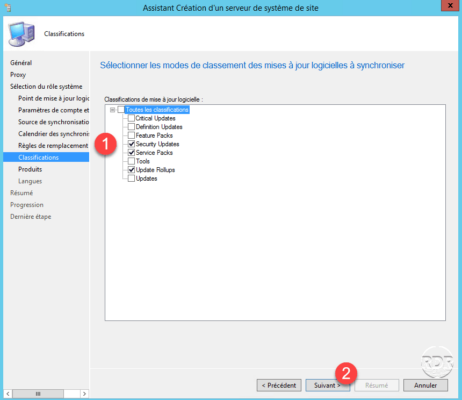
Task: Open Règles de remplacement step
Action: click(x=53, y=146)
